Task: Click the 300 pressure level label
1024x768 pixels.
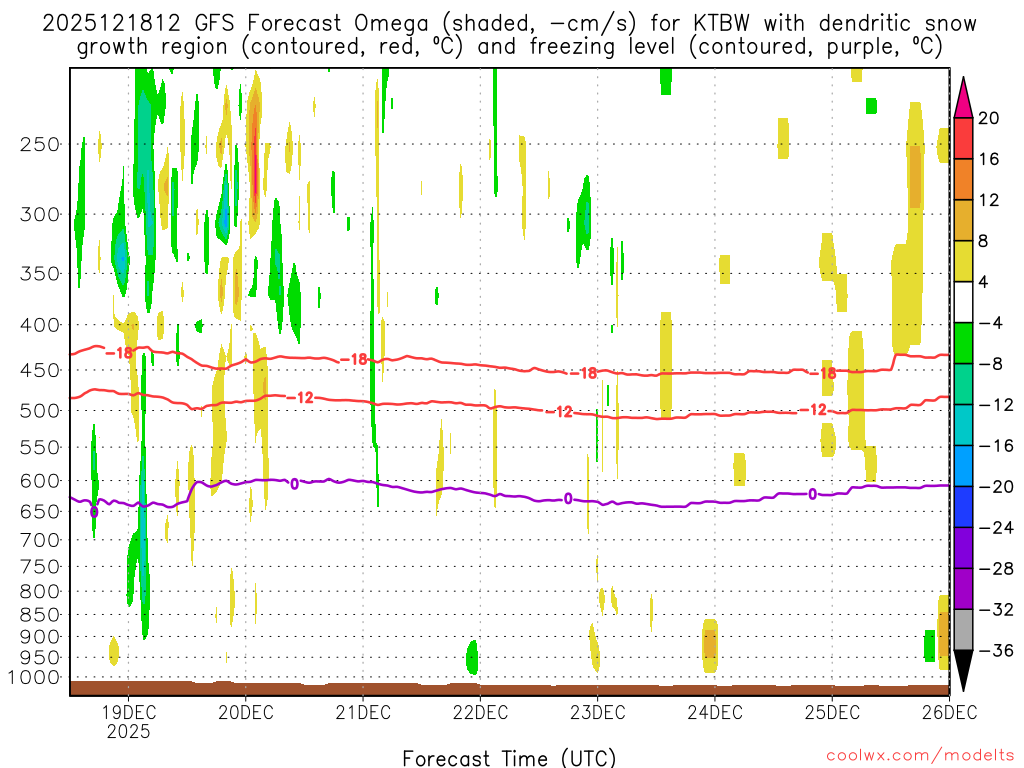Action: [x=40, y=214]
